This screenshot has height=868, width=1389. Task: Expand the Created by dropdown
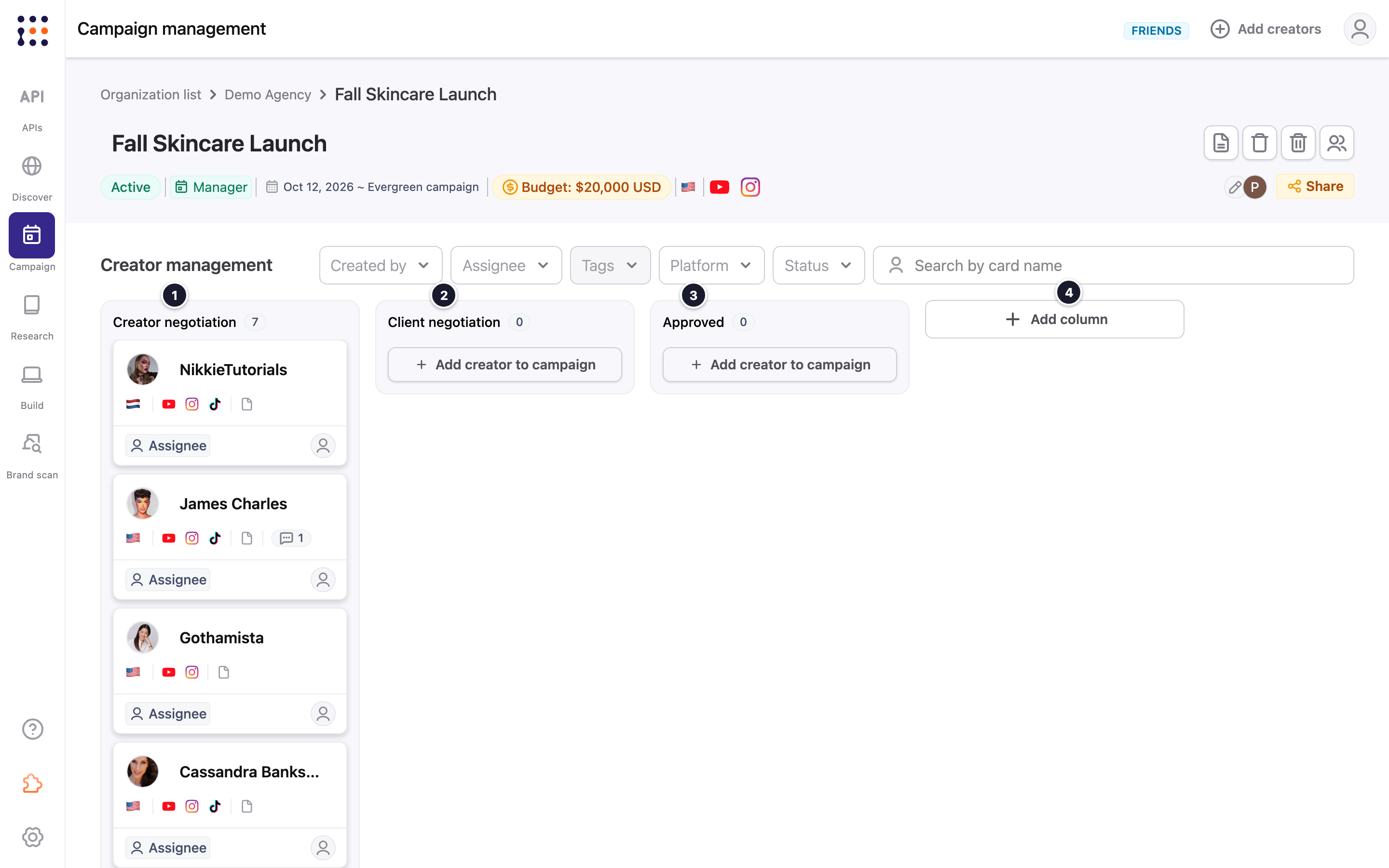pos(381,265)
